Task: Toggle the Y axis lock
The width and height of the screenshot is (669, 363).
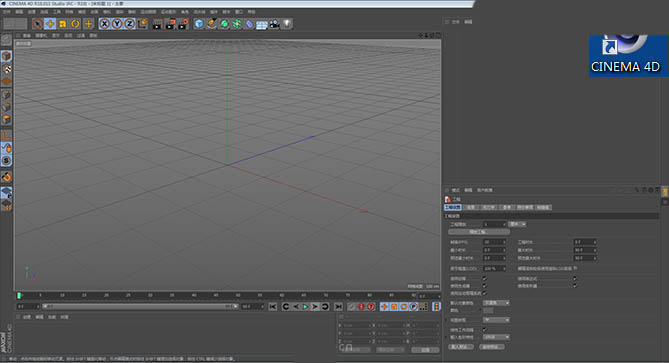Action: pos(117,24)
